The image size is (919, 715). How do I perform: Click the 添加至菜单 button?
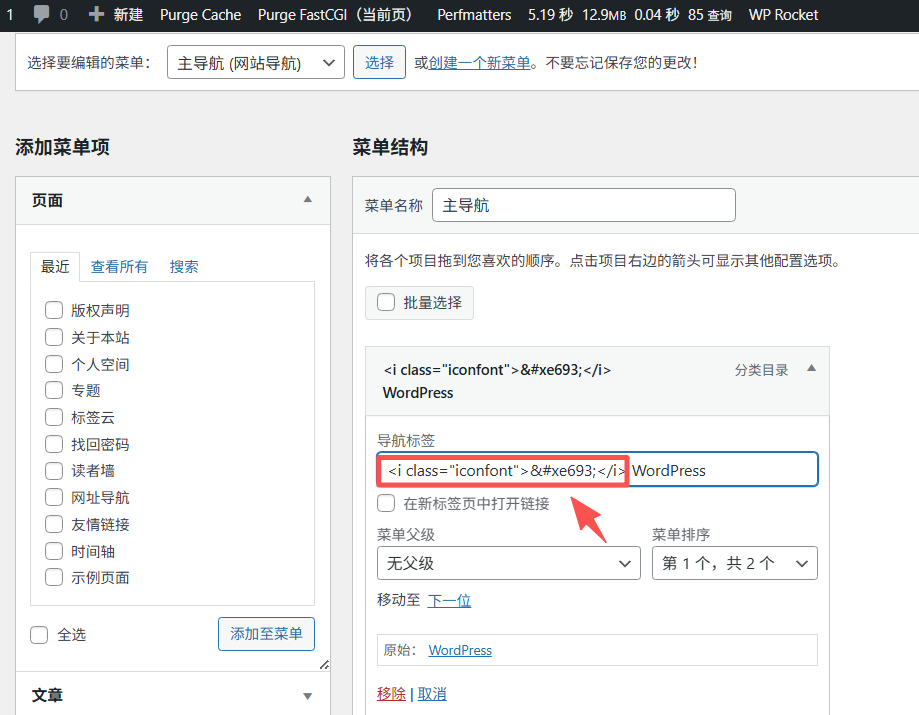[x=266, y=634]
